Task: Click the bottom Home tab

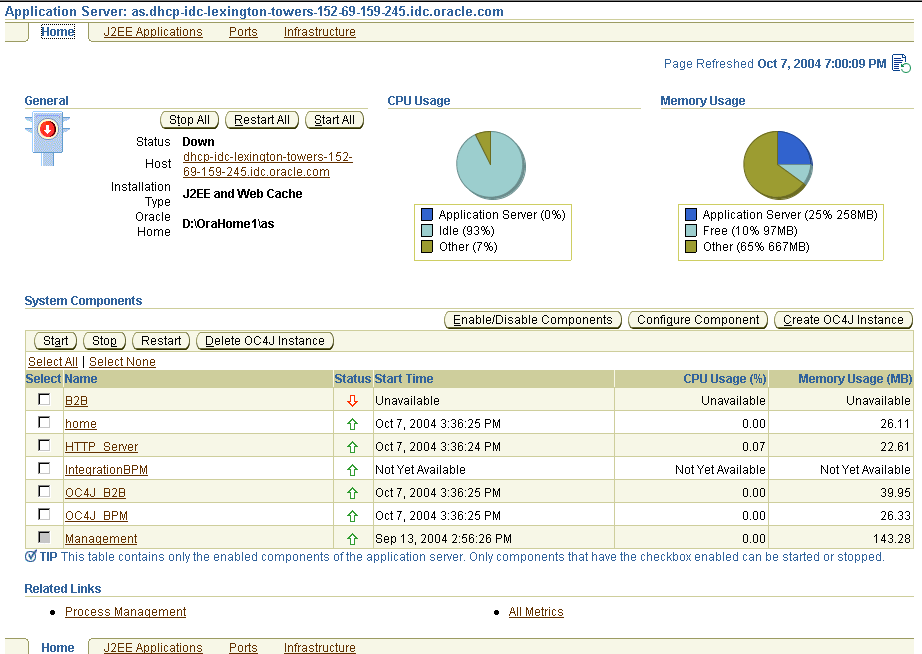Action: pyautogui.click(x=58, y=647)
